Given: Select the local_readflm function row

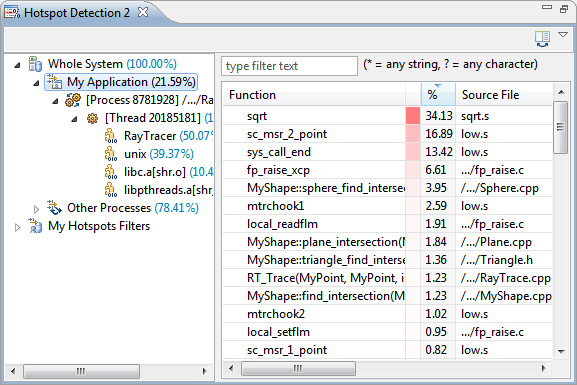Looking at the screenshot, I should (x=387, y=224).
